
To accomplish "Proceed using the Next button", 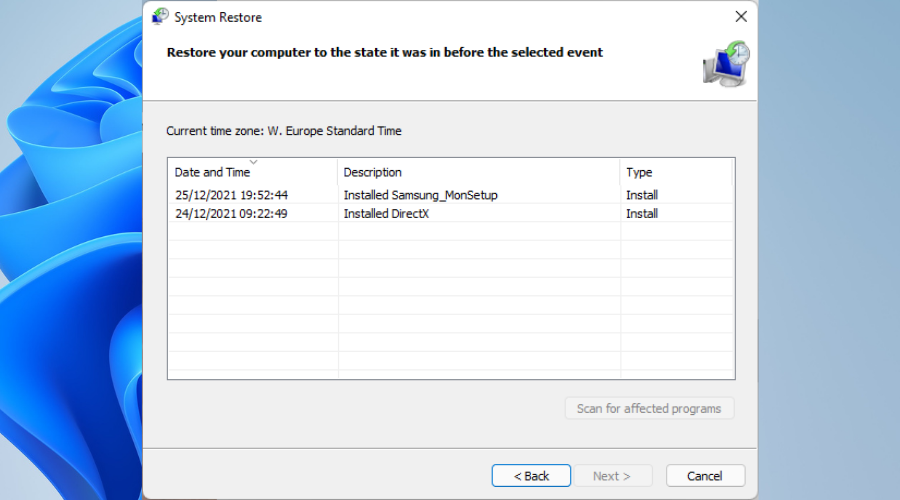I will click(611, 476).
